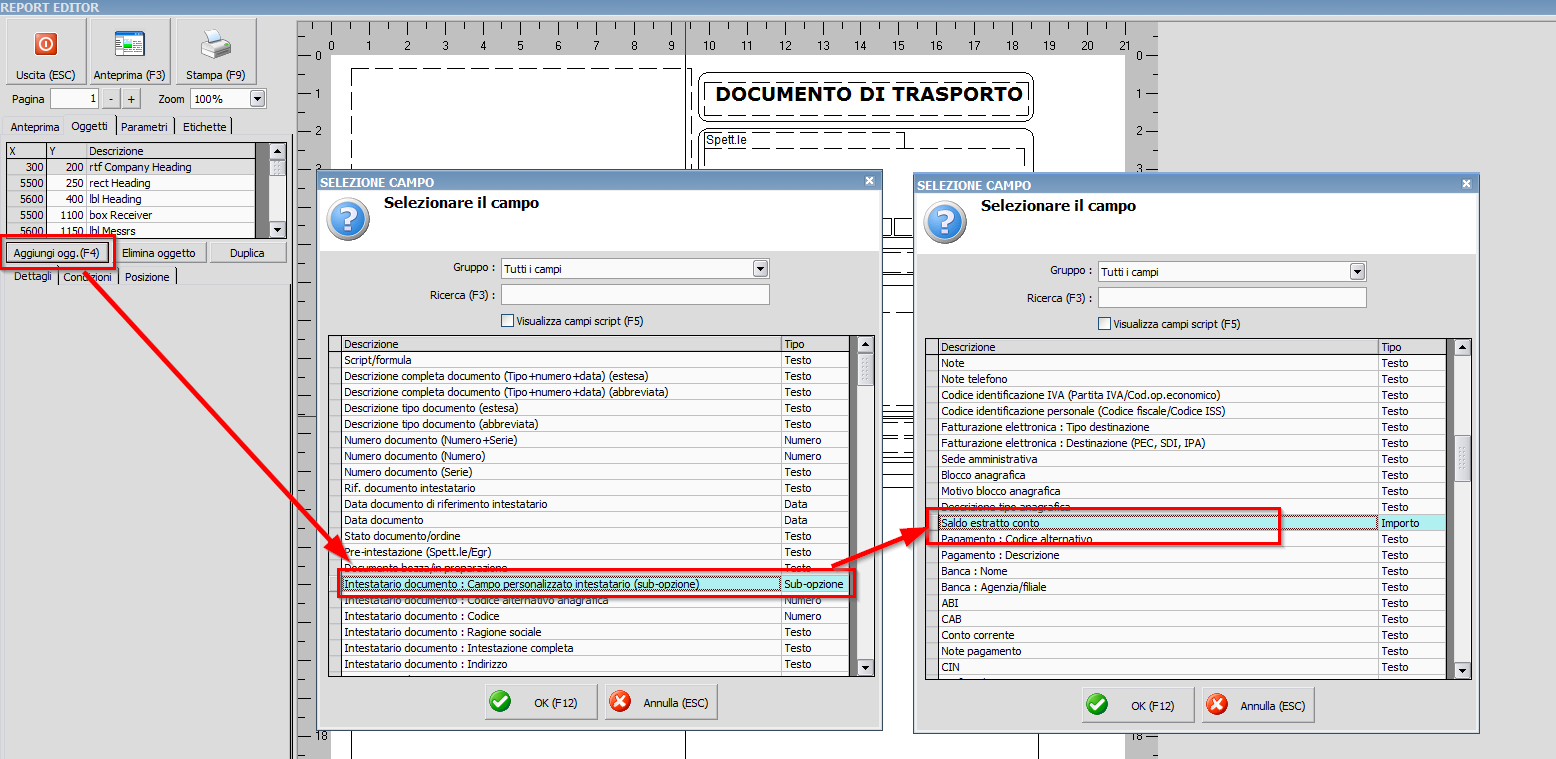Viewport: 1556px width, 759px height.
Task: Switch to the Anteprima tab
Action: click(35, 127)
